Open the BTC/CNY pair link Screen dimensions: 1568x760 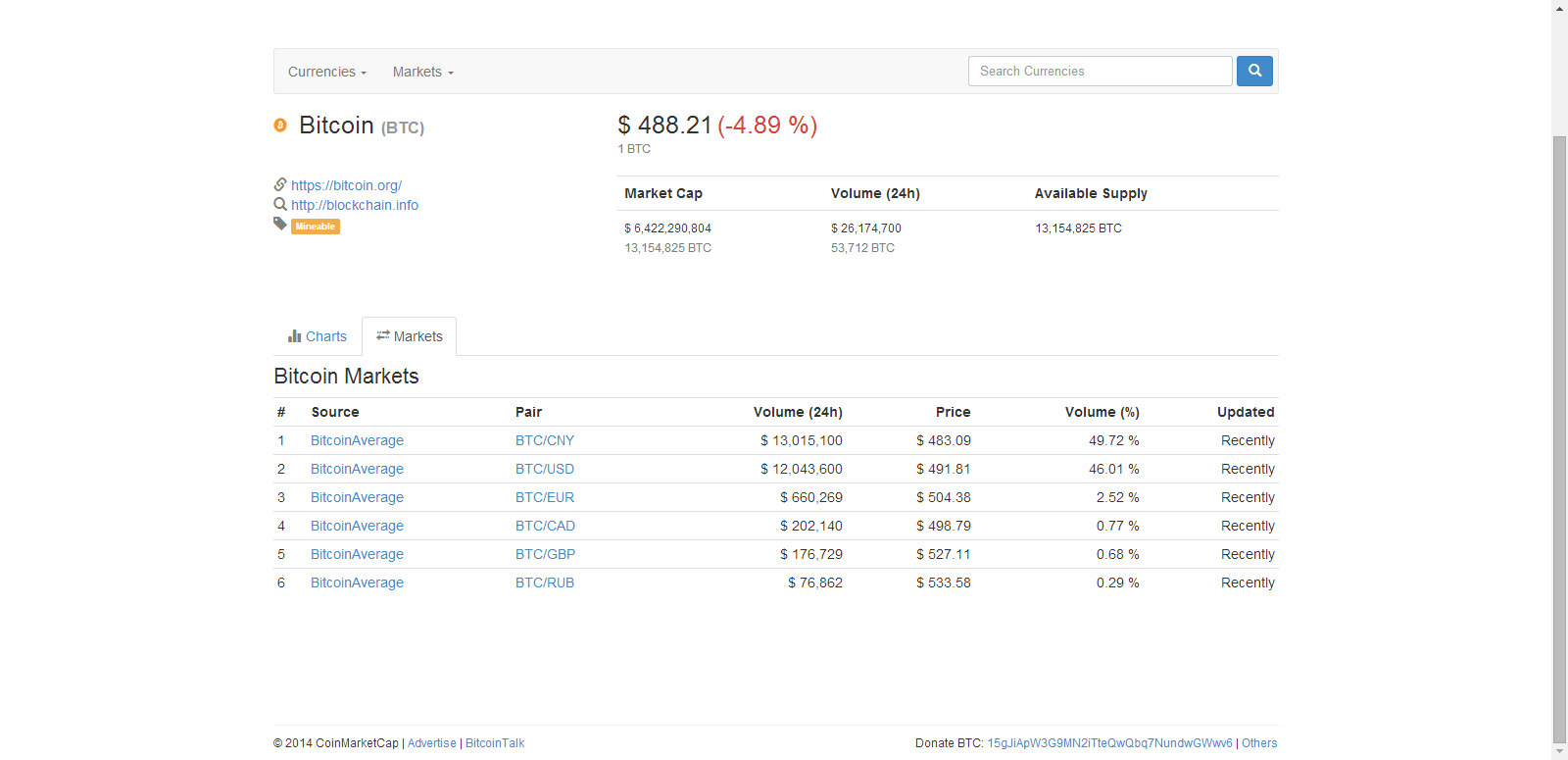tap(545, 440)
